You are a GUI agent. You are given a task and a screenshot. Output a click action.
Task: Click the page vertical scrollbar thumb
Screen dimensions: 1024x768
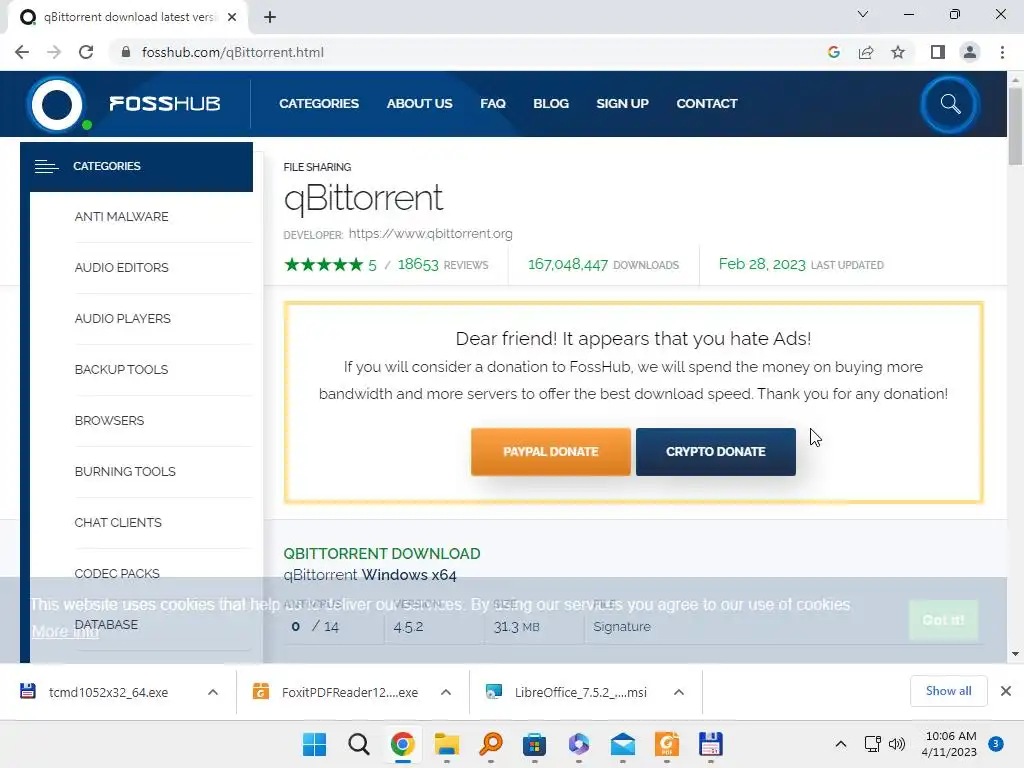pos(1015,125)
